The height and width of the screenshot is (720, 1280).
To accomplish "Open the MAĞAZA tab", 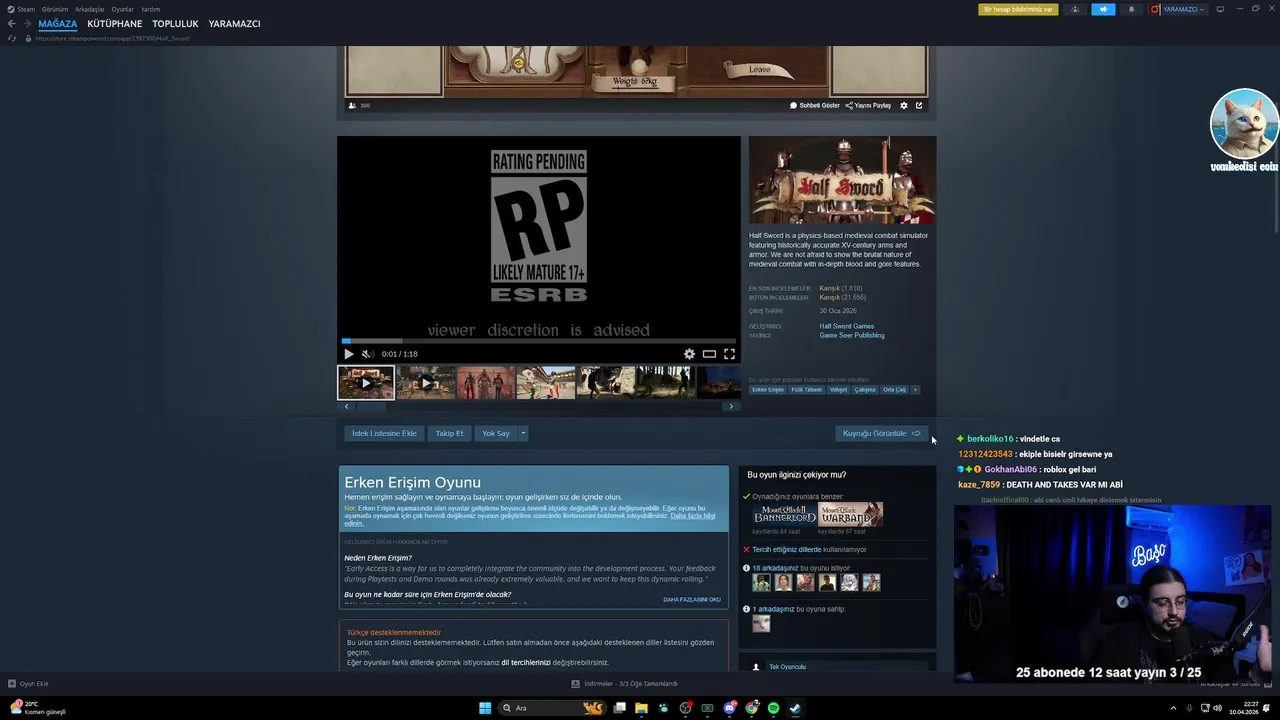I will pyautogui.click(x=58, y=24).
